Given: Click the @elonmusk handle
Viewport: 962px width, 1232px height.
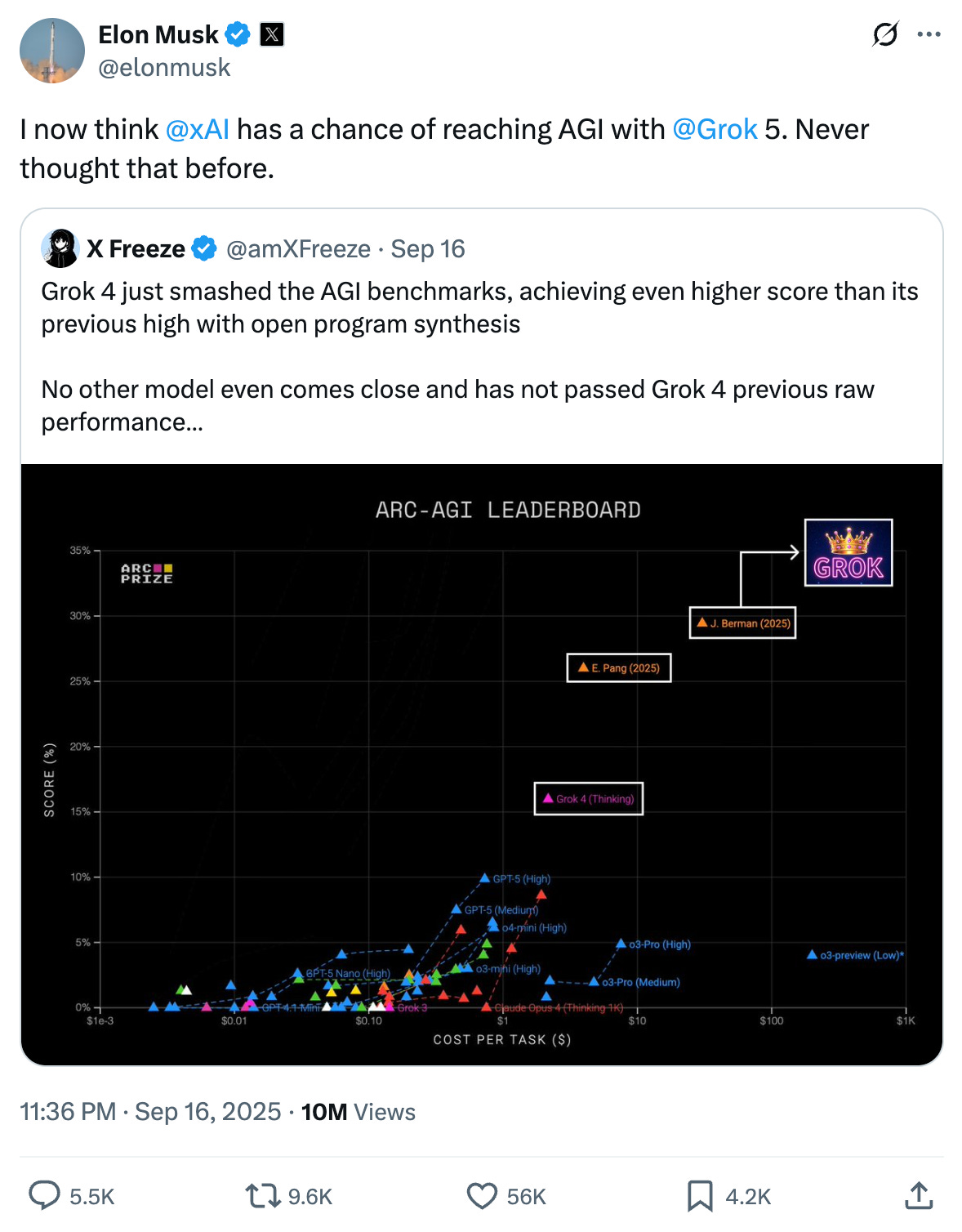Looking at the screenshot, I should tap(164, 68).
